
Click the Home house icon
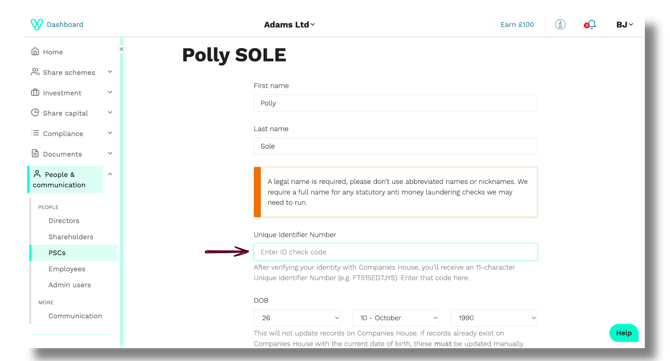coord(35,51)
